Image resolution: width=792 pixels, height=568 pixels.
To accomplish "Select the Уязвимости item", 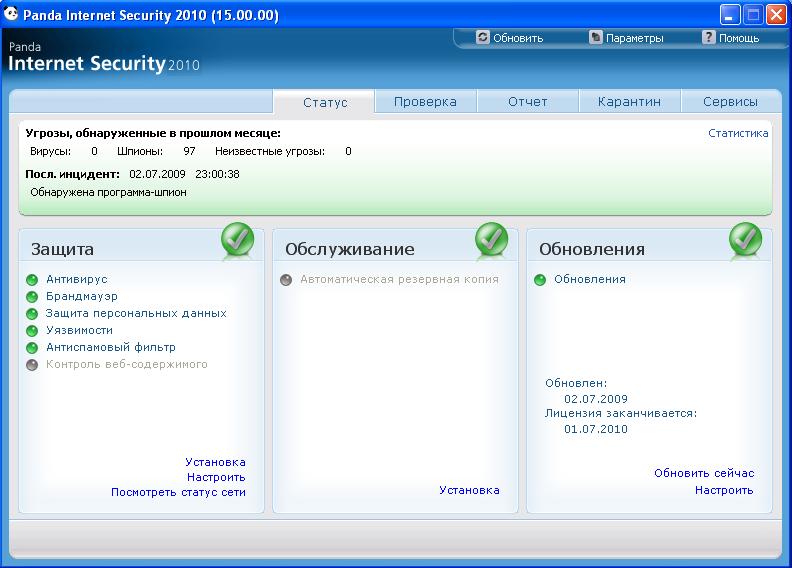I will coord(79,330).
